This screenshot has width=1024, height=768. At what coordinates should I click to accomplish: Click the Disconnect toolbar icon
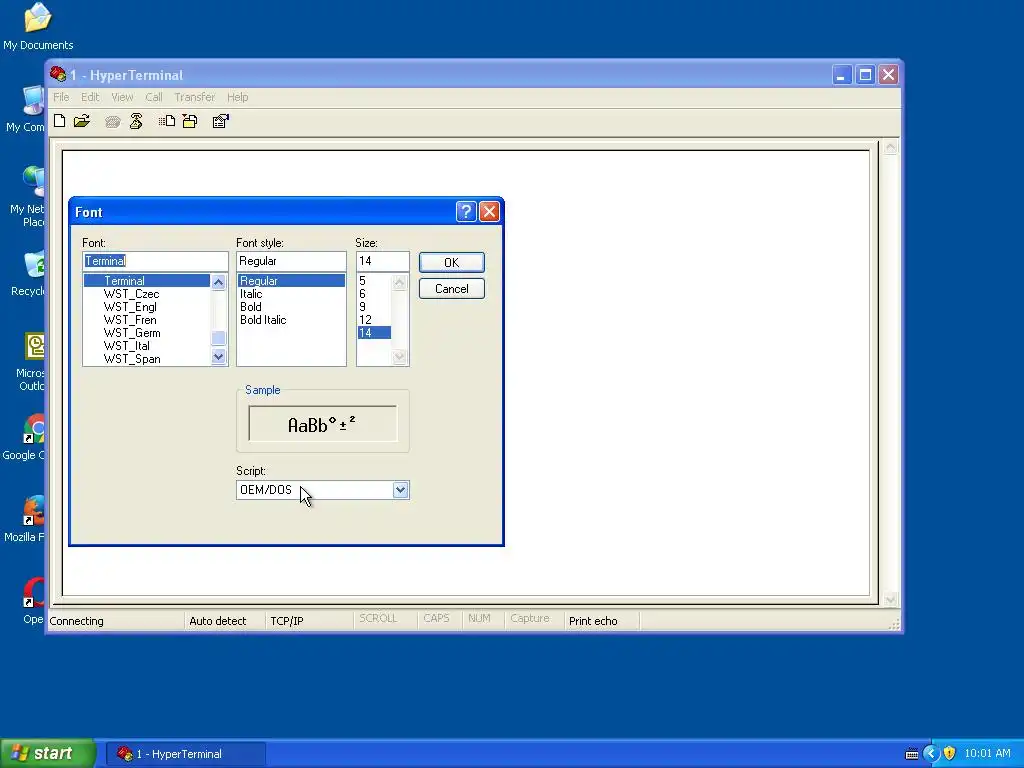(x=136, y=121)
